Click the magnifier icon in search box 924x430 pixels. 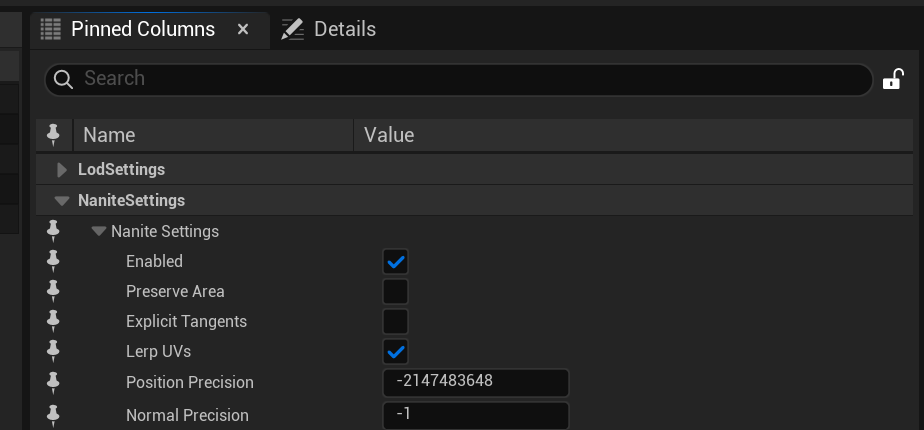[63, 79]
